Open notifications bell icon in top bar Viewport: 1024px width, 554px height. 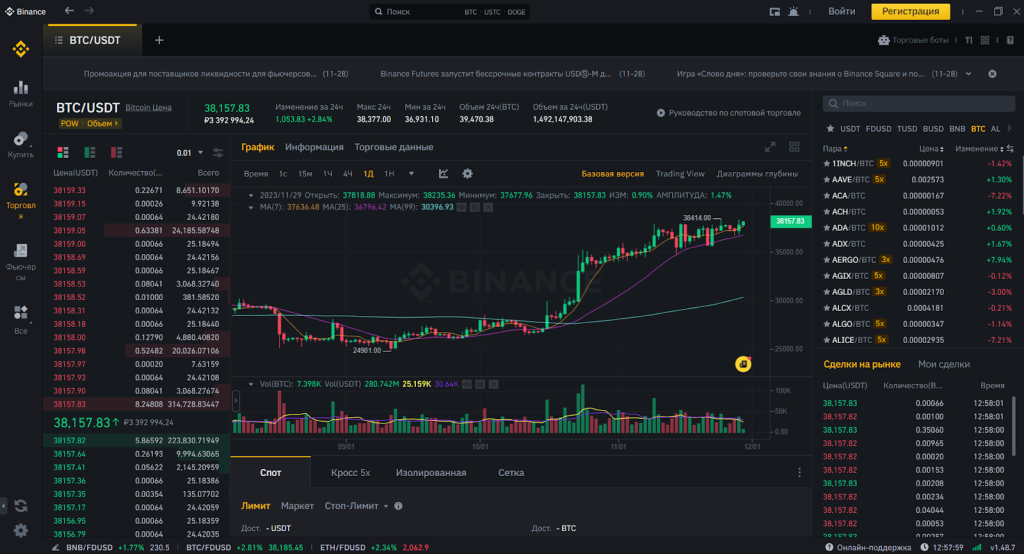point(793,12)
